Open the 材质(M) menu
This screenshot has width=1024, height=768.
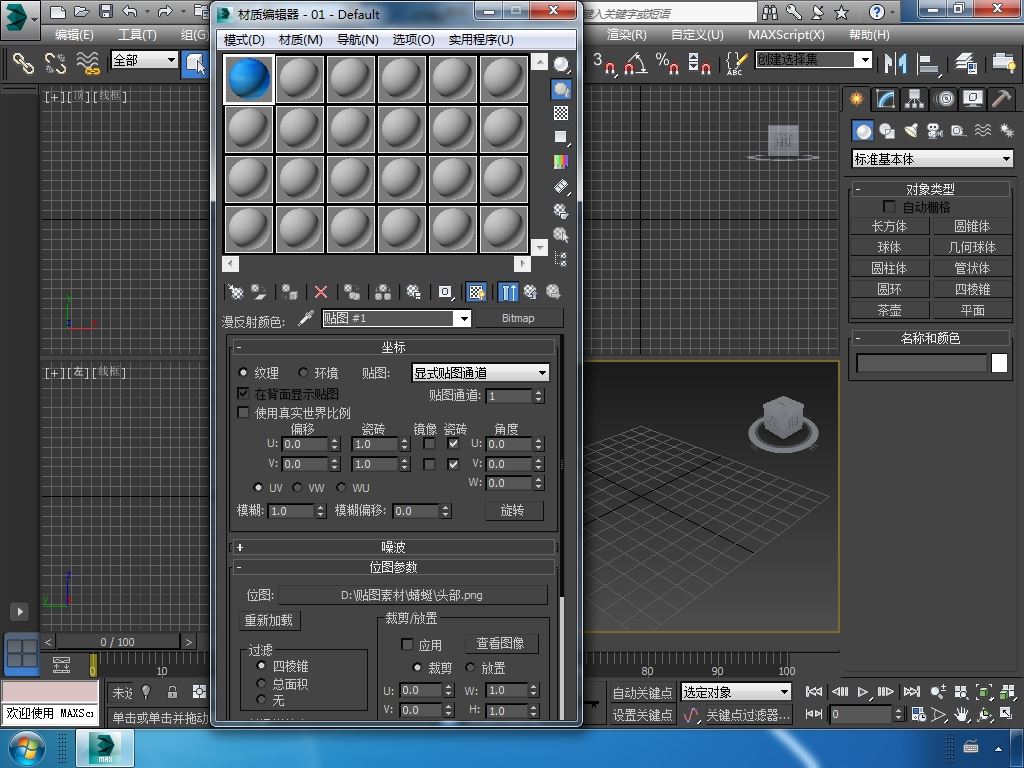[300, 39]
